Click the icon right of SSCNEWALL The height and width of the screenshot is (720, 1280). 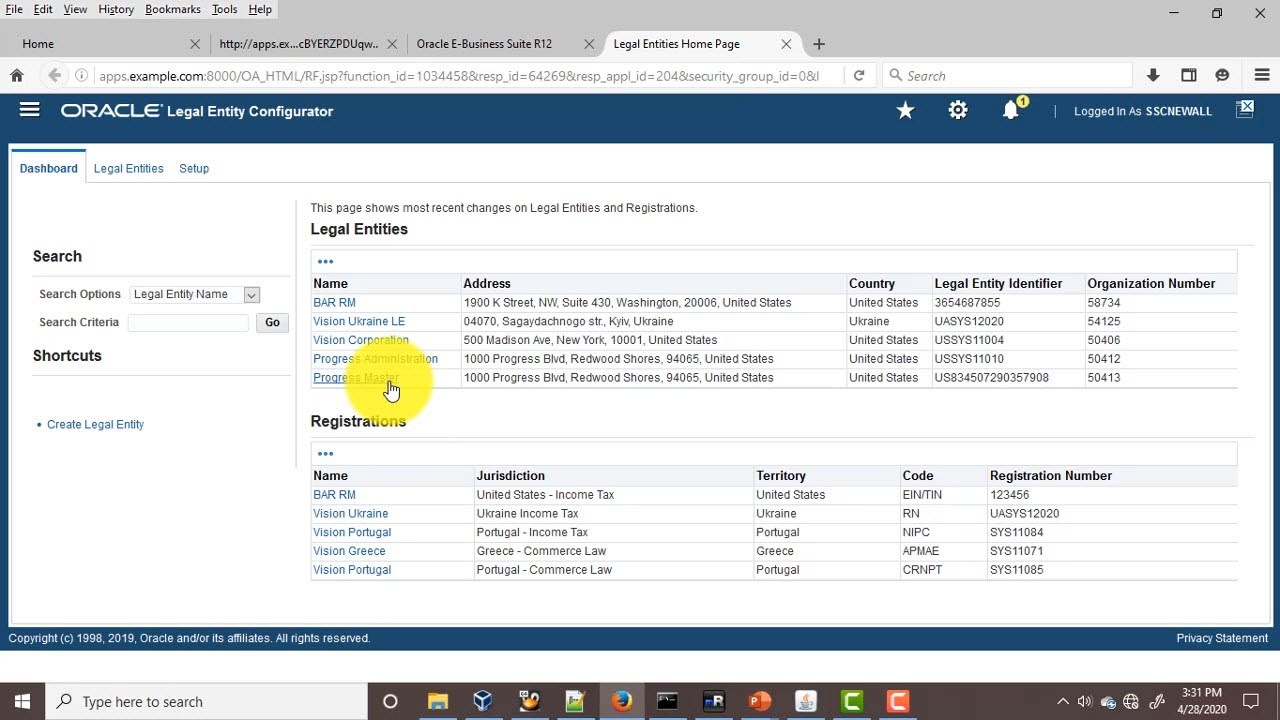coord(1244,110)
